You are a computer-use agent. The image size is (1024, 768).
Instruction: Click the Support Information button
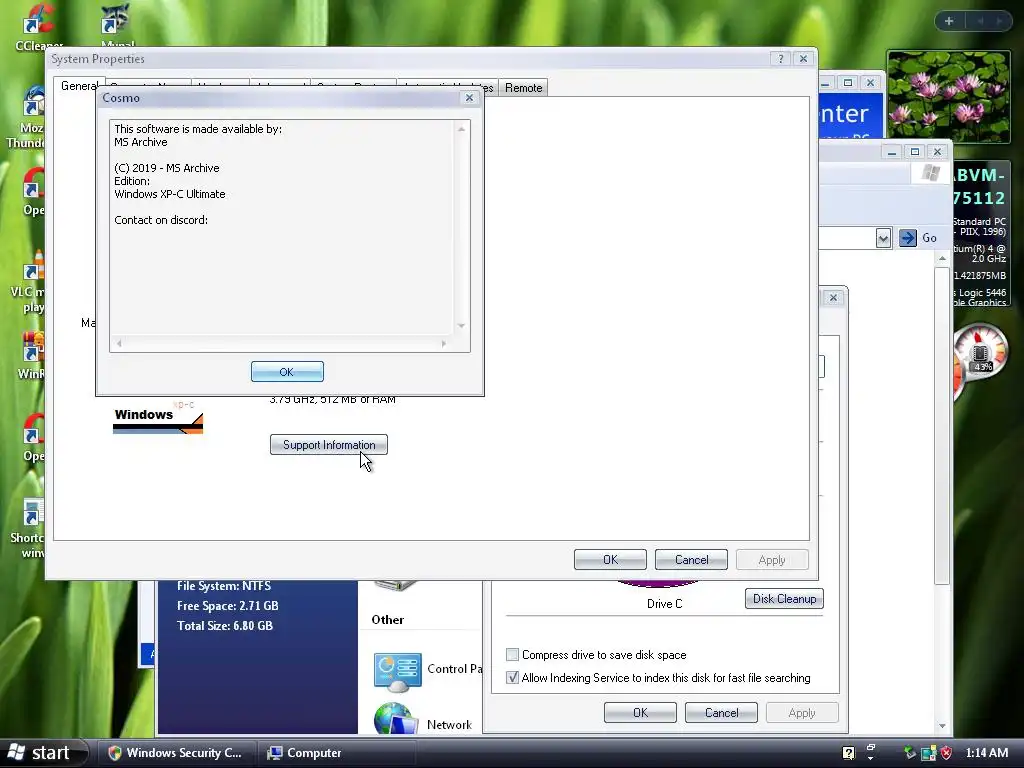[328, 445]
